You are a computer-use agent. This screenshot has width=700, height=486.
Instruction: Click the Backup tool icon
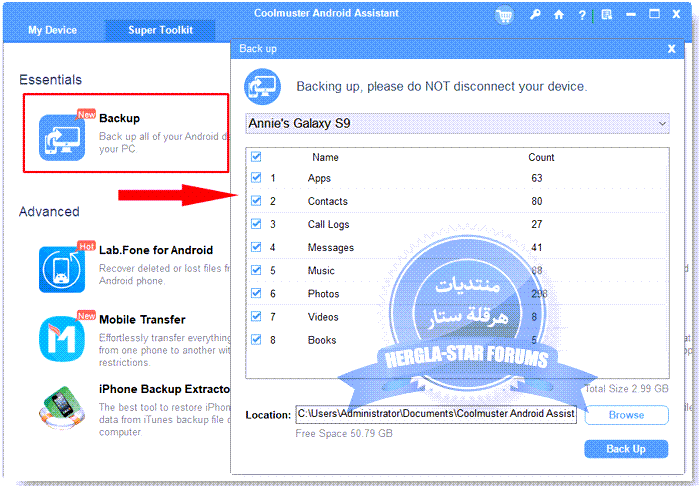[62, 137]
